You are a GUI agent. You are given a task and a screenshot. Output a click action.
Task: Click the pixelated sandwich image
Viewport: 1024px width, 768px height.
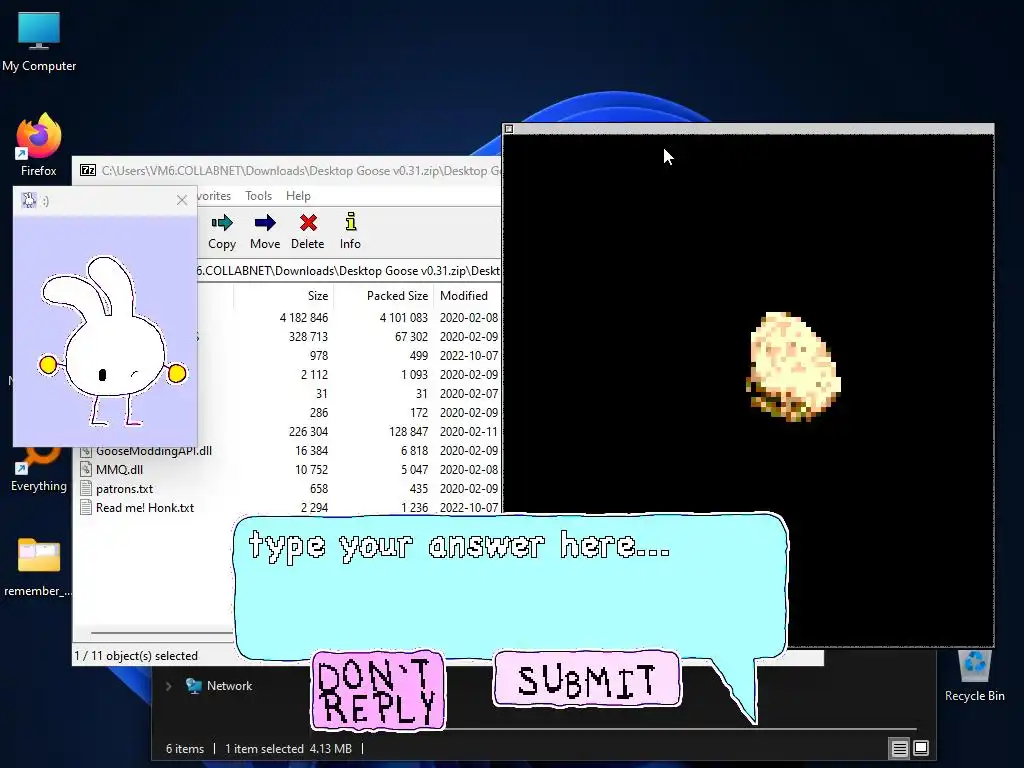click(793, 366)
